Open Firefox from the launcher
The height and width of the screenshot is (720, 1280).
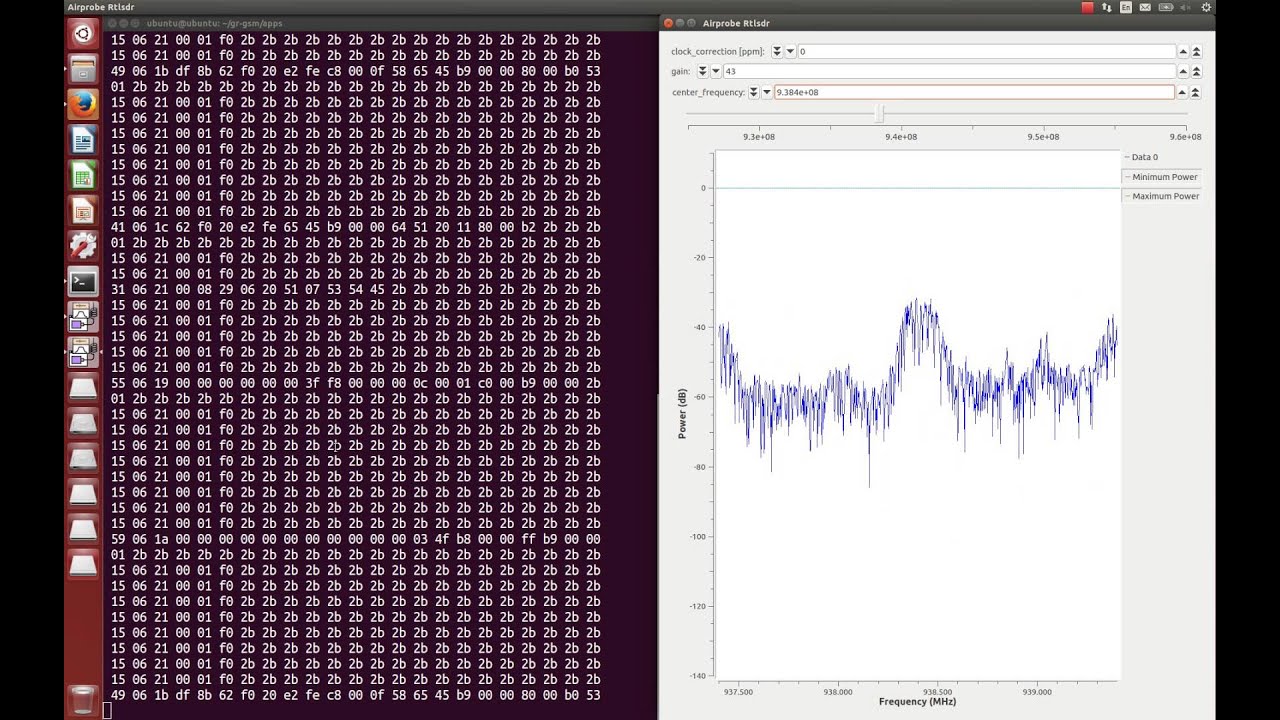pyautogui.click(x=83, y=104)
